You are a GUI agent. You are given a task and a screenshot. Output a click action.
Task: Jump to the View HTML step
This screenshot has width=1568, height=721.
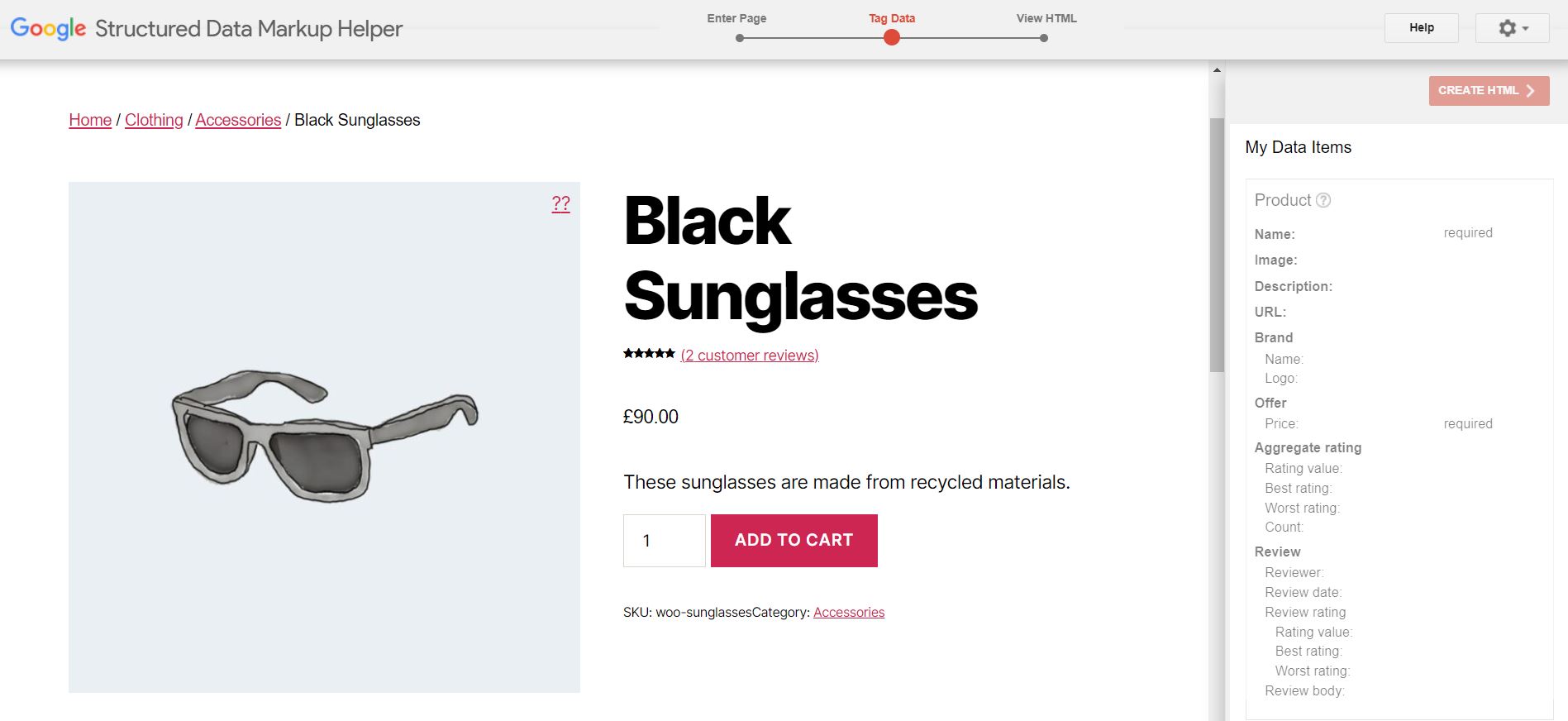tap(1044, 37)
